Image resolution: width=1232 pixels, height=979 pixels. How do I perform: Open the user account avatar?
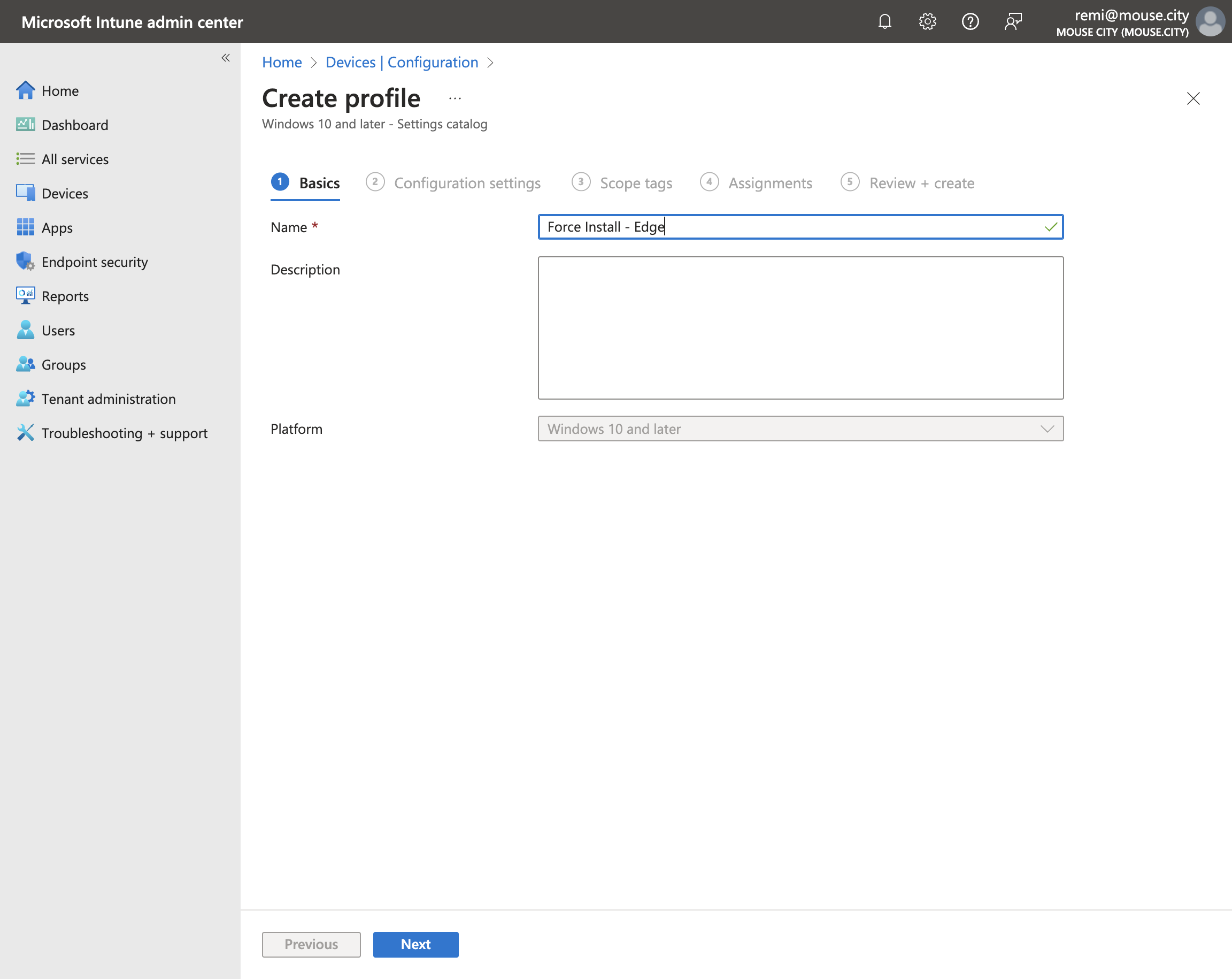[x=1210, y=22]
